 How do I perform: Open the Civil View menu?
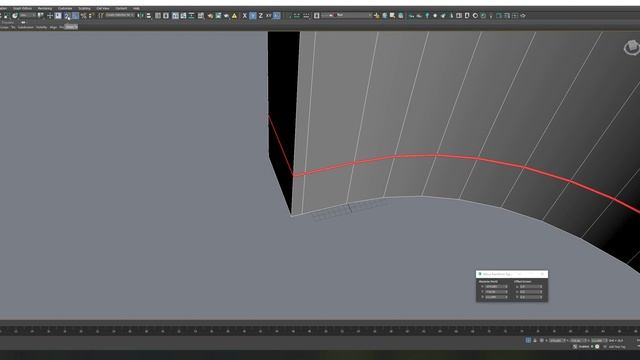click(103, 8)
